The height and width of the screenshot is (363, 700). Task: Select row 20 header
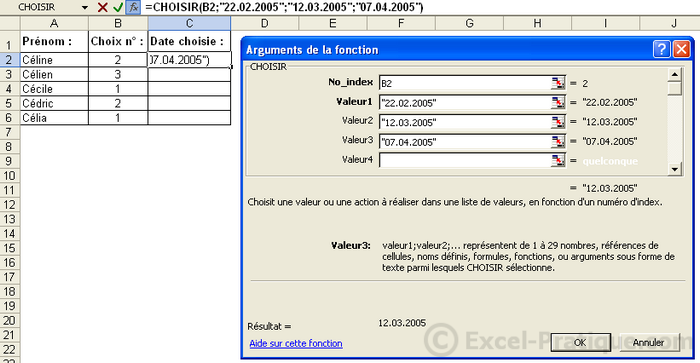pos(9,321)
